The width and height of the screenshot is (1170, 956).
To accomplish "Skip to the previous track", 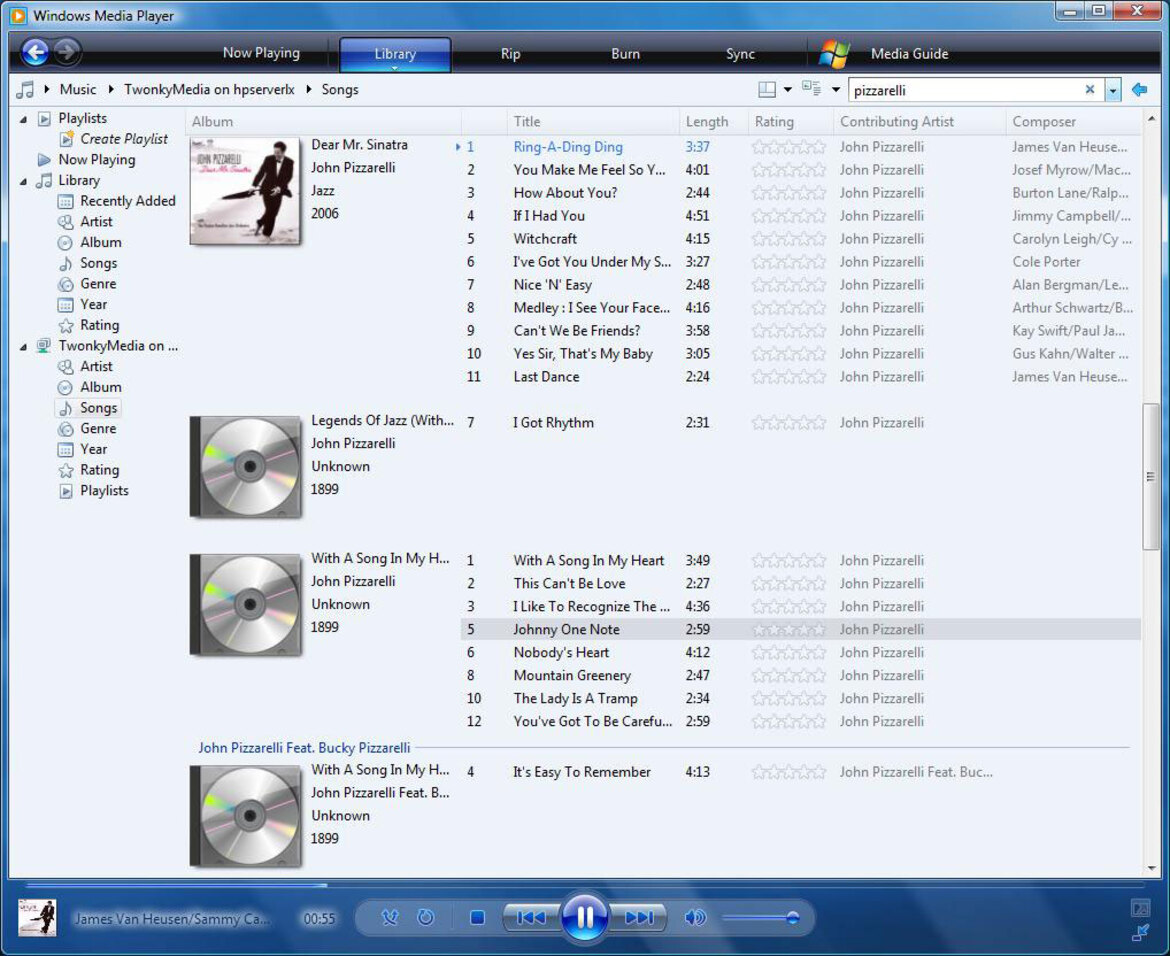I will [x=531, y=917].
